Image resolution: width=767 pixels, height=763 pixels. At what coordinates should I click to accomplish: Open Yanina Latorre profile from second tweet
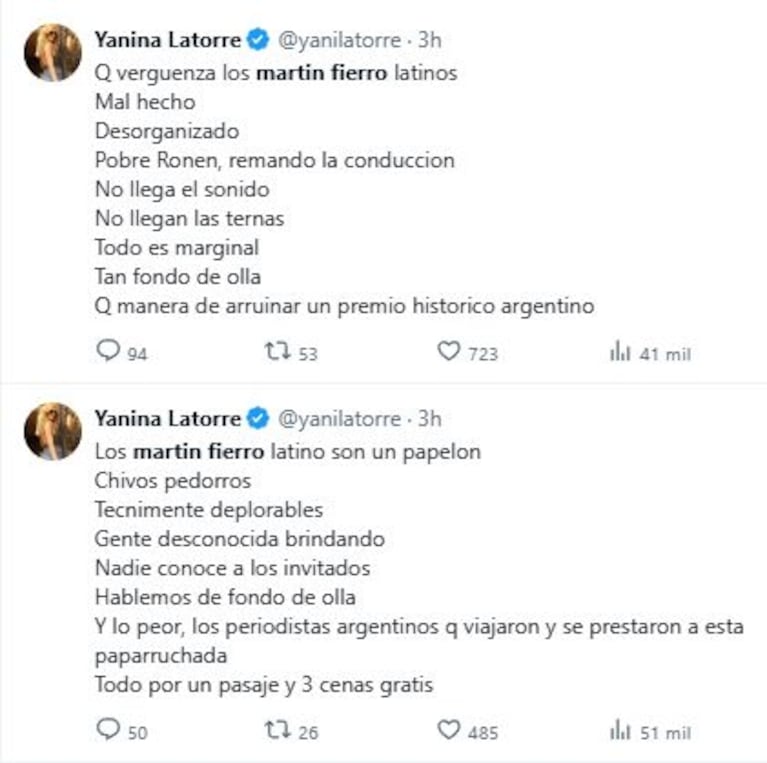pos(167,418)
